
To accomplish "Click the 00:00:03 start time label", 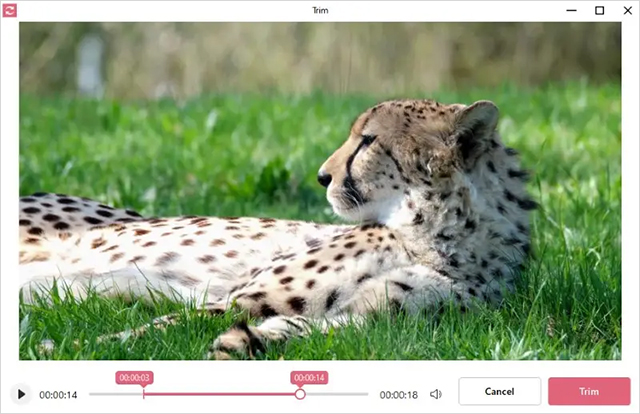I will click(x=134, y=378).
